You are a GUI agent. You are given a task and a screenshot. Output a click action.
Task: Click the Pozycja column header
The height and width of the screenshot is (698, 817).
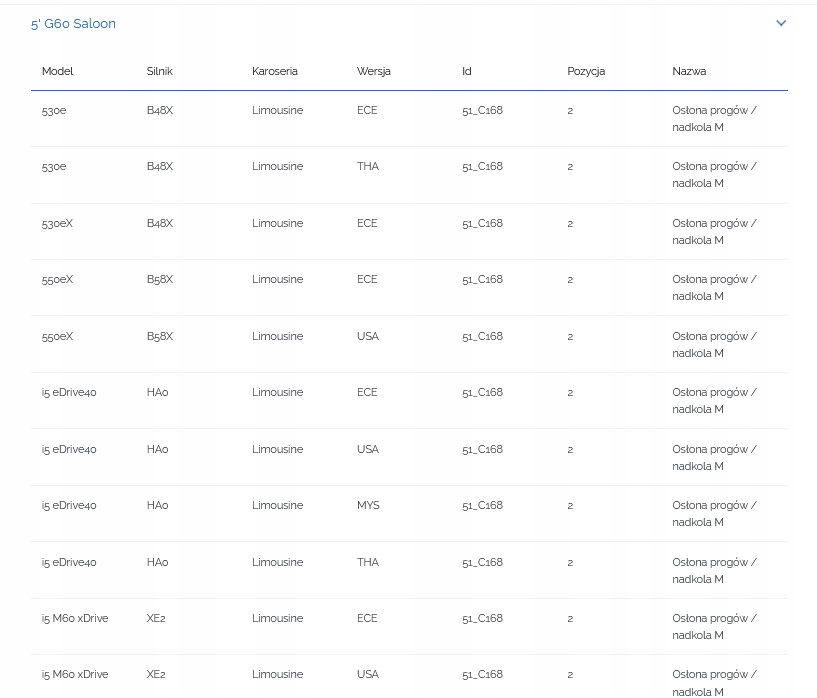tap(586, 71)
